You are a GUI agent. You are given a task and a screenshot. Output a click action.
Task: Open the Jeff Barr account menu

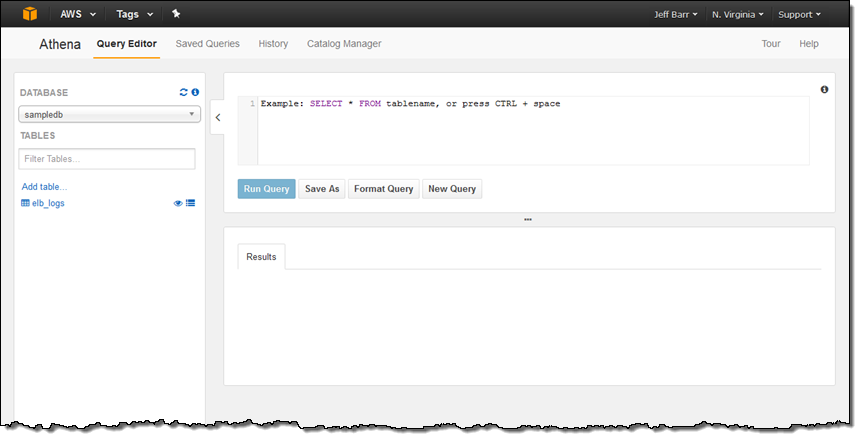pyautogui.click(x=675, y=14)
